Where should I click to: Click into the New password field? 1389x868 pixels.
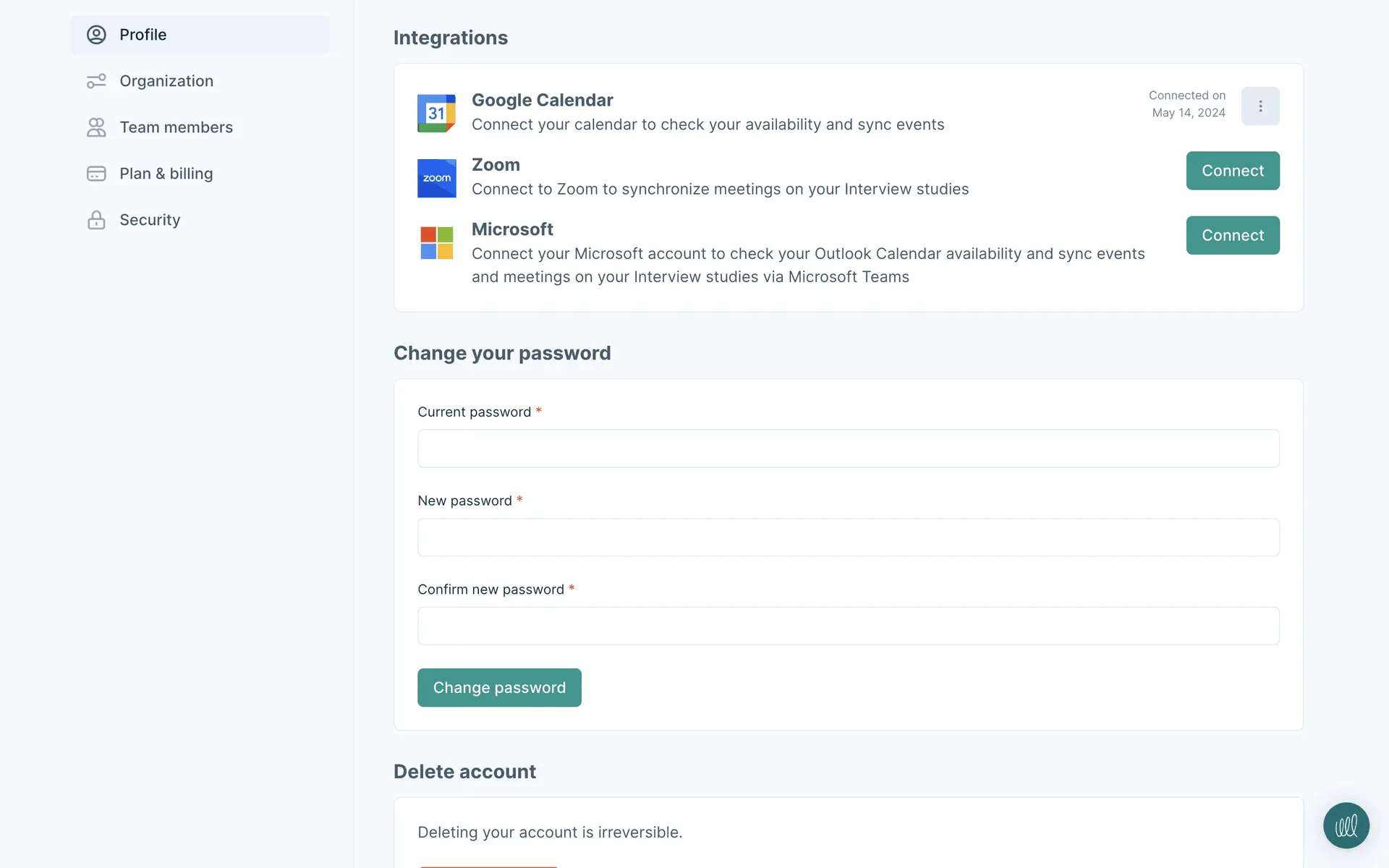click(x=848, y=537)
